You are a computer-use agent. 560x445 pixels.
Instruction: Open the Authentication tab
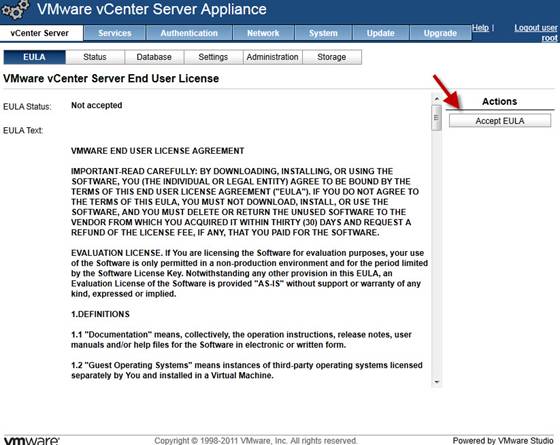189,33
